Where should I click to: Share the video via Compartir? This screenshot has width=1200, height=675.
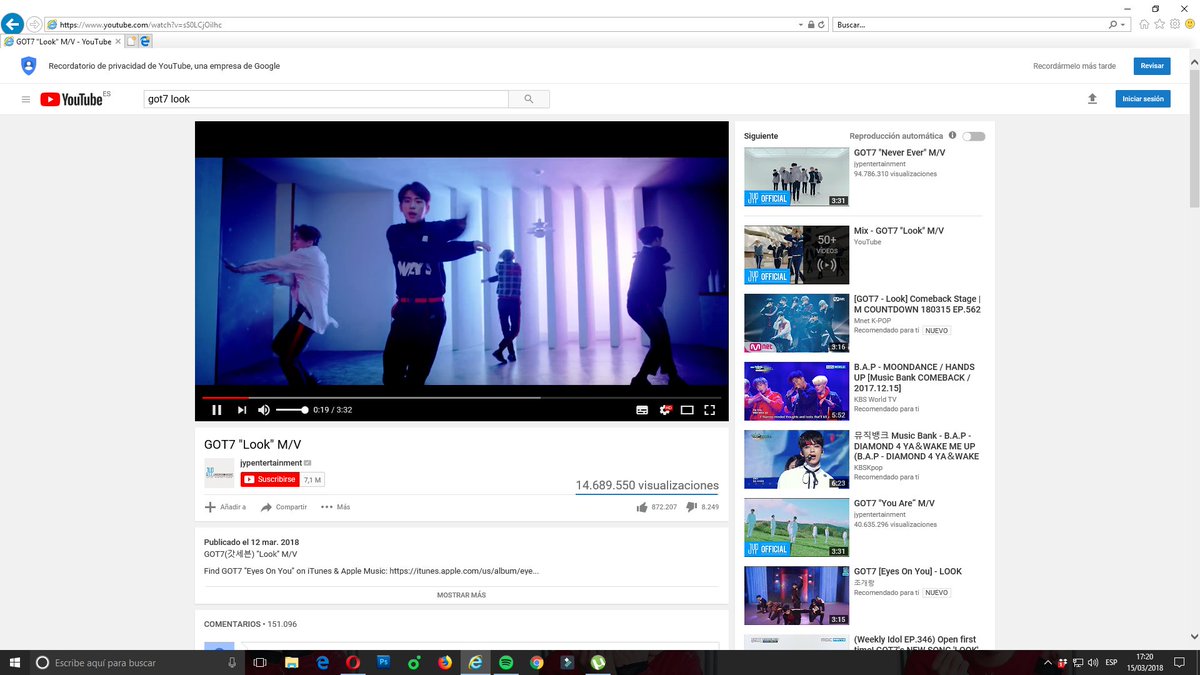(284, 507)
